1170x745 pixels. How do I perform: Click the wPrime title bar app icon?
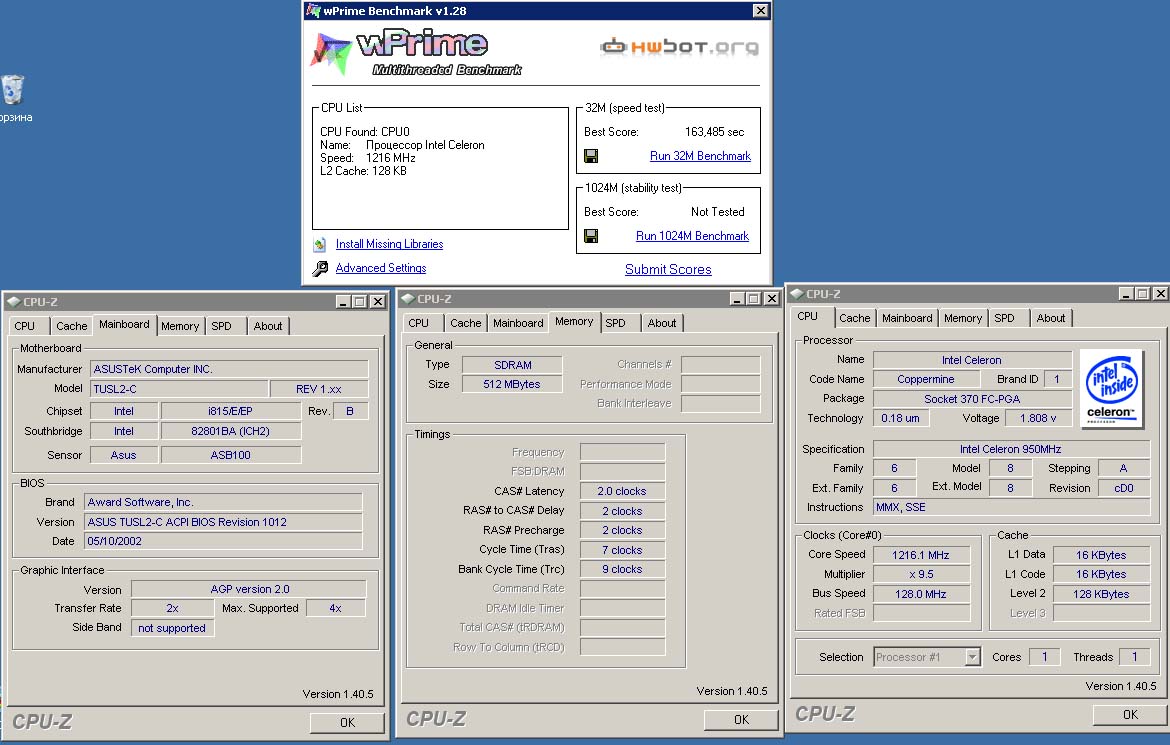[314, 10]
